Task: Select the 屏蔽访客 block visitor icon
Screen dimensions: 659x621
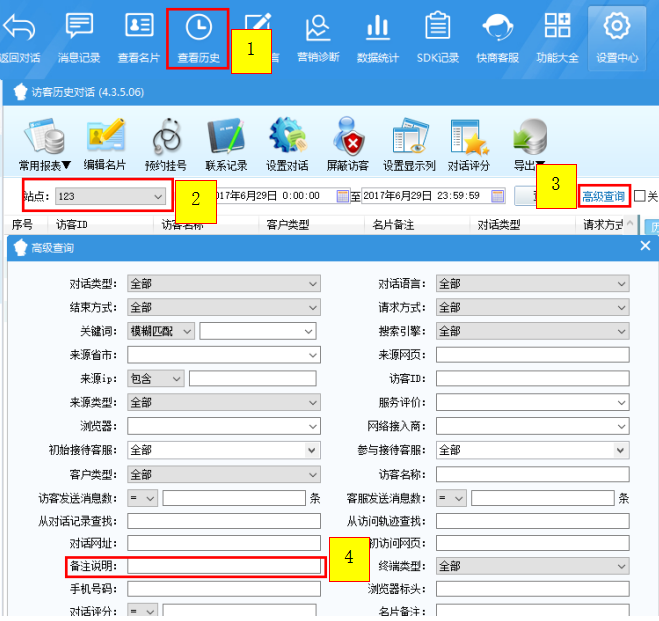Action: [348, 144]
